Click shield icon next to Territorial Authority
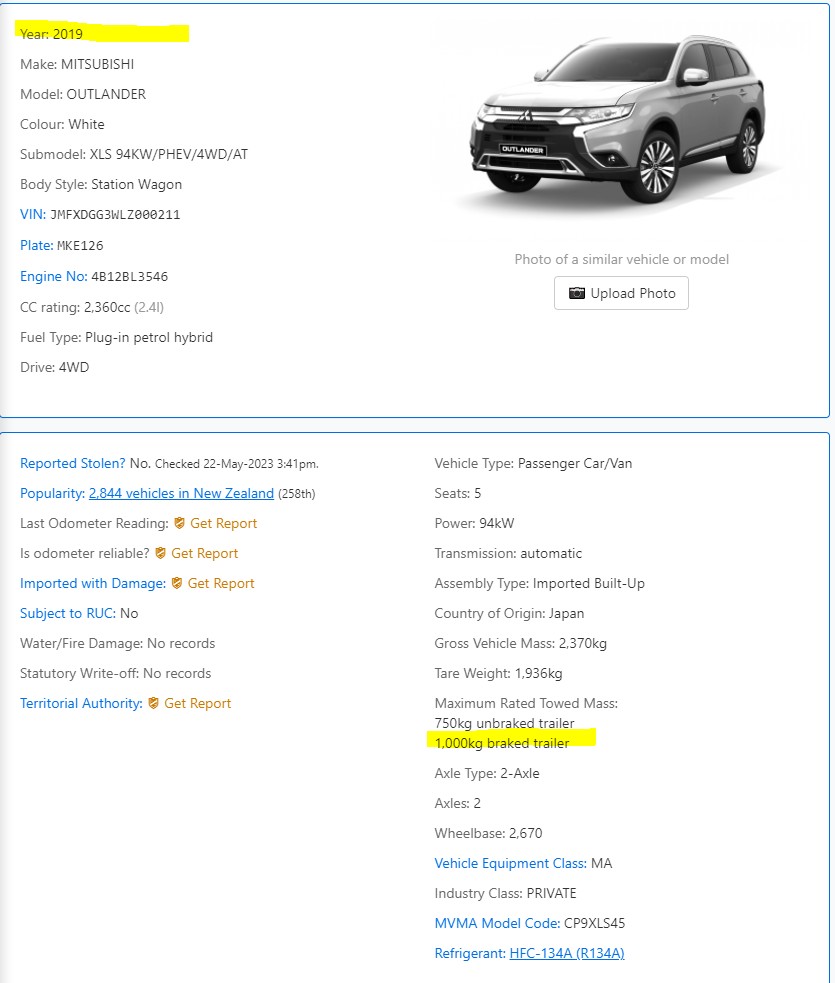 (x=153, y=703)
